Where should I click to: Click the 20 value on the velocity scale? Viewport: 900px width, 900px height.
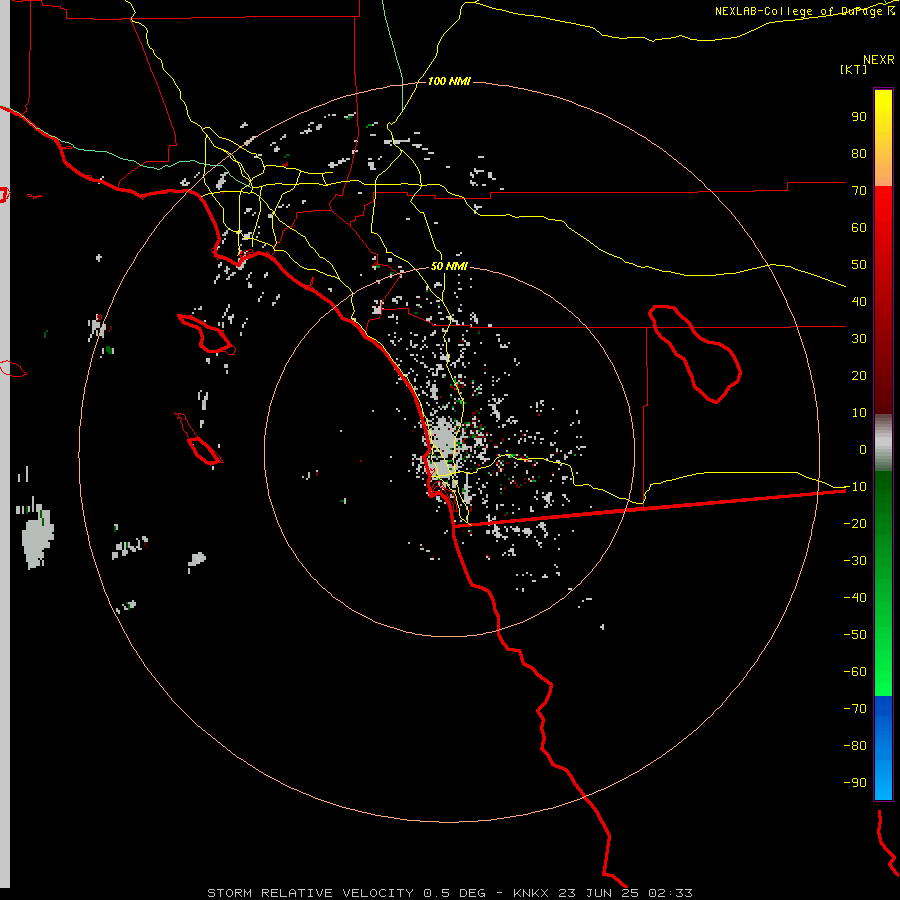859,376
